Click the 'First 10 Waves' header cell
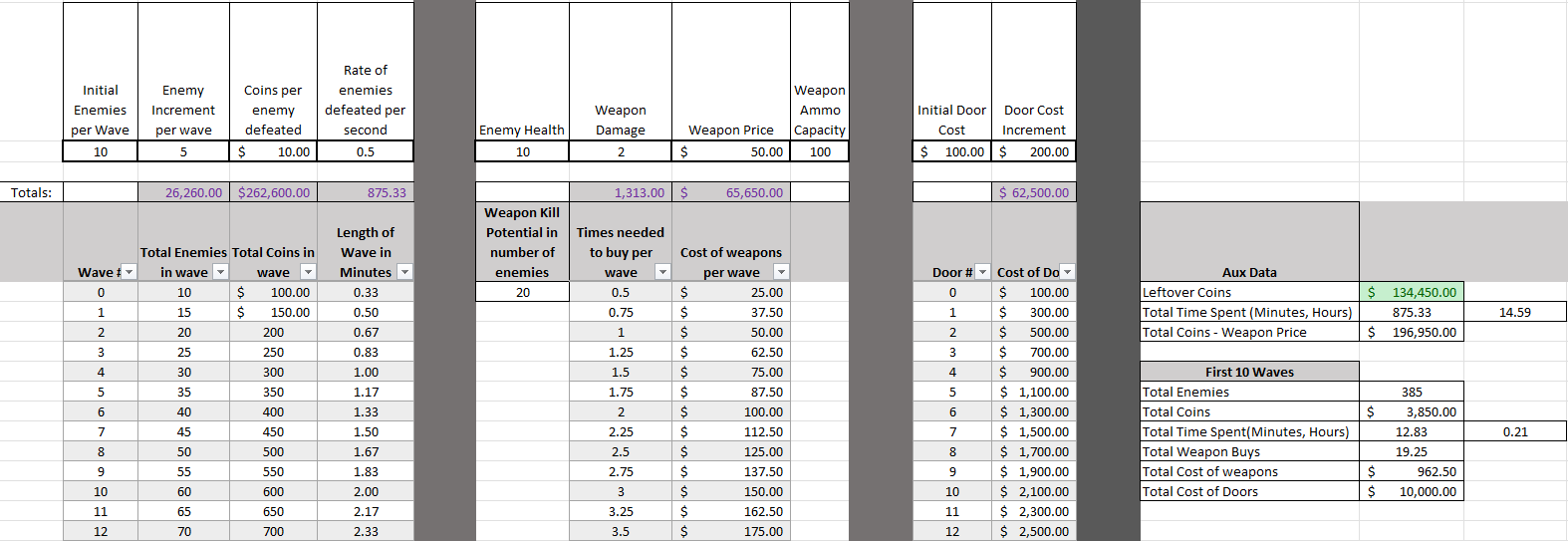 click(1249, 372)
